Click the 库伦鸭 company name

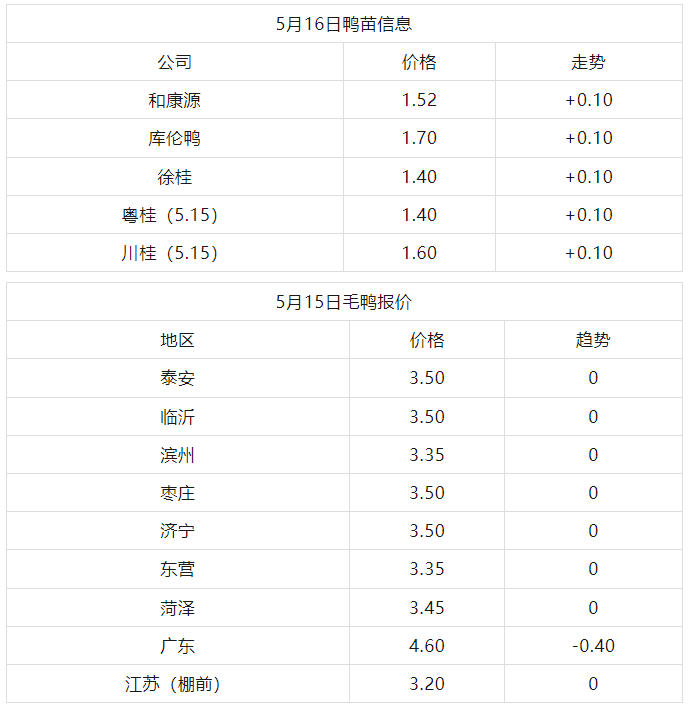pyautogui.click(x=175, y=138)
